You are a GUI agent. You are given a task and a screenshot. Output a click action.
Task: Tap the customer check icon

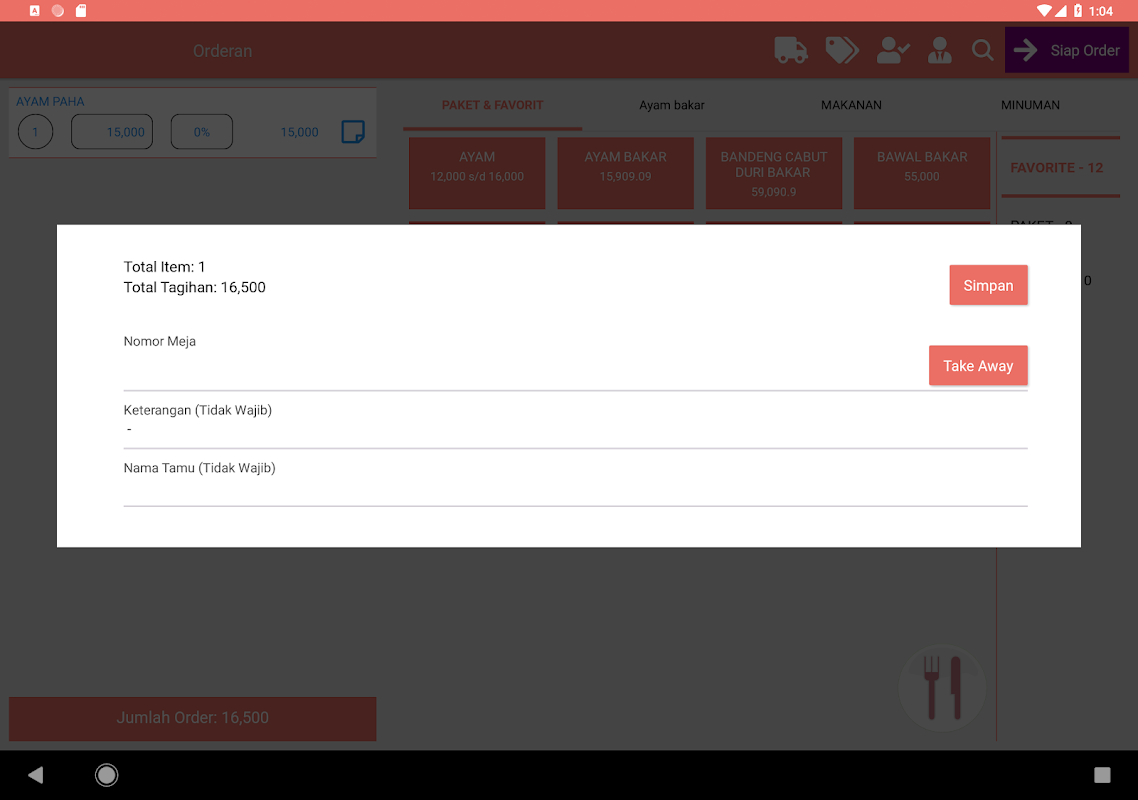click(893, 50)
